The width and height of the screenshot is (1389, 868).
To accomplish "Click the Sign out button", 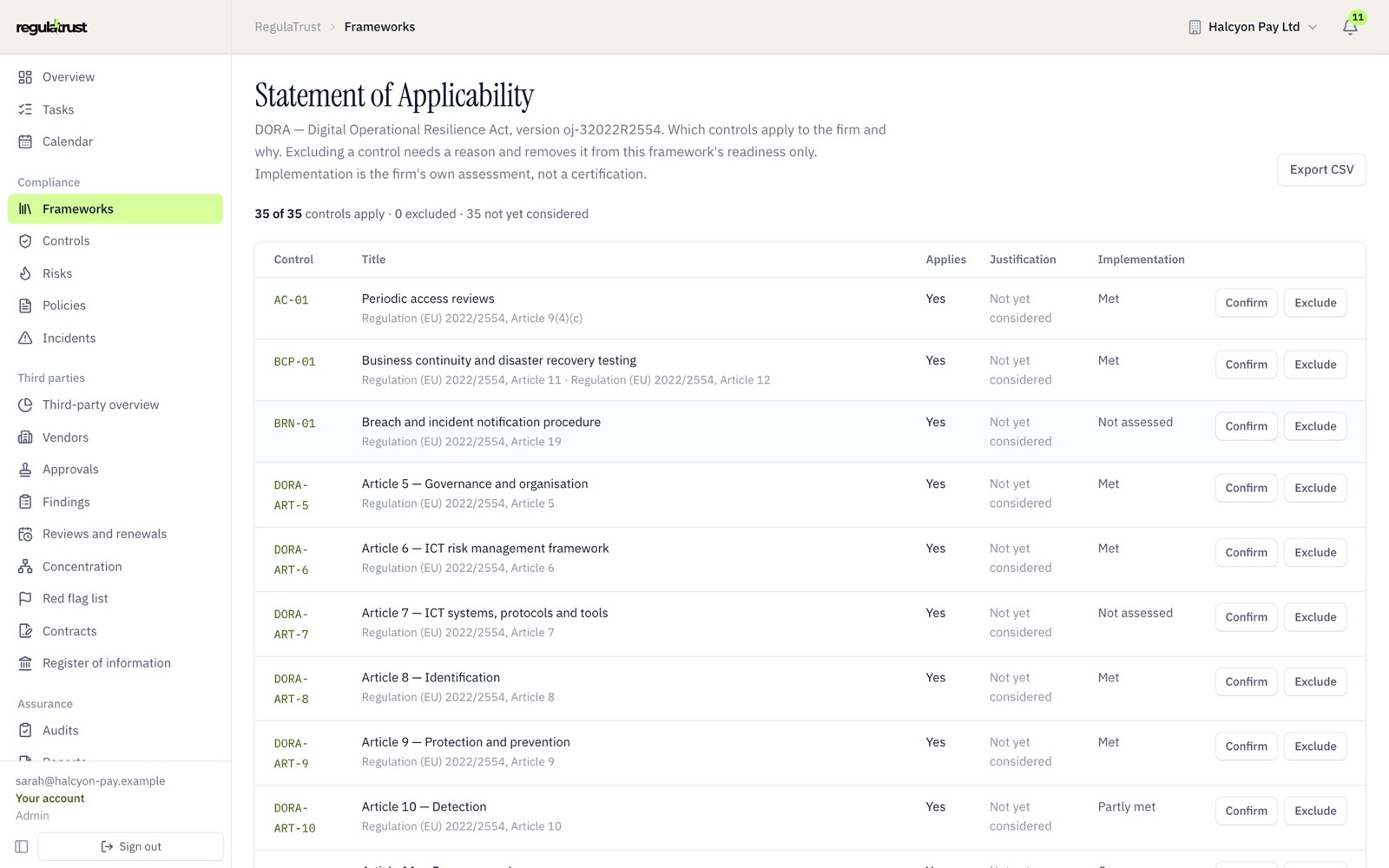I will (131, 846).
